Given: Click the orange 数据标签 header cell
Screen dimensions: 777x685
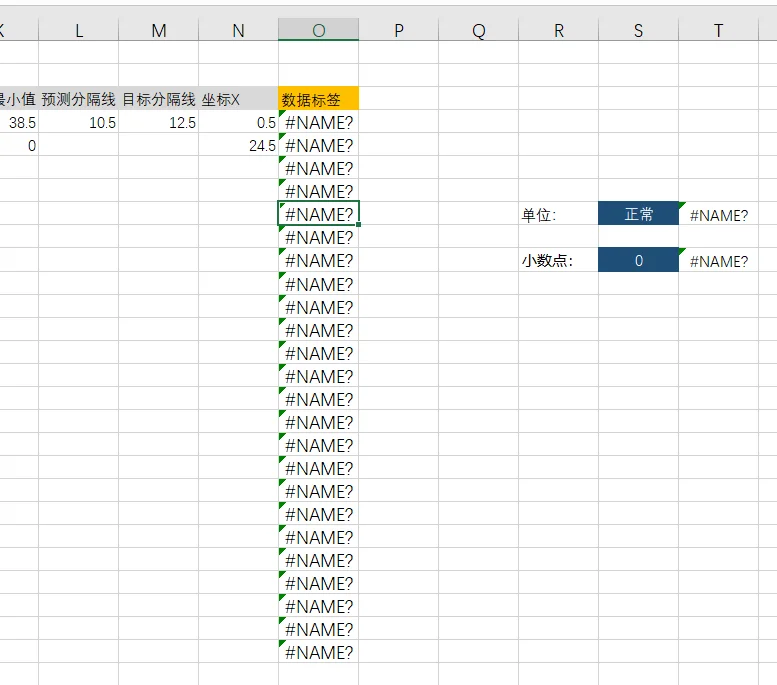Looking at the screenshot, I should pos(319,99).
